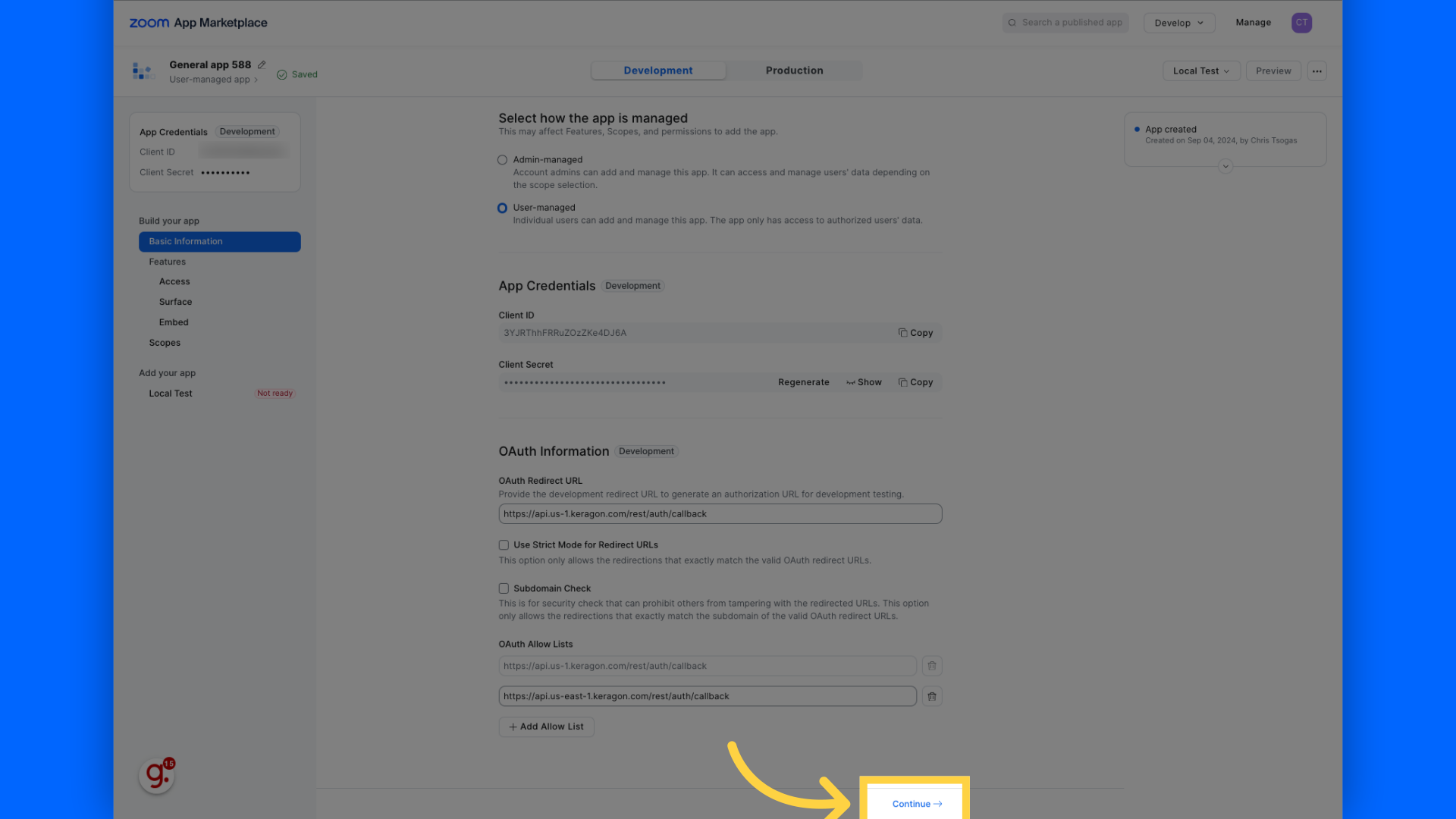The height and width of the screenshot is (819, 1456).
Task: Open the Manage link
Action: 1253,23
